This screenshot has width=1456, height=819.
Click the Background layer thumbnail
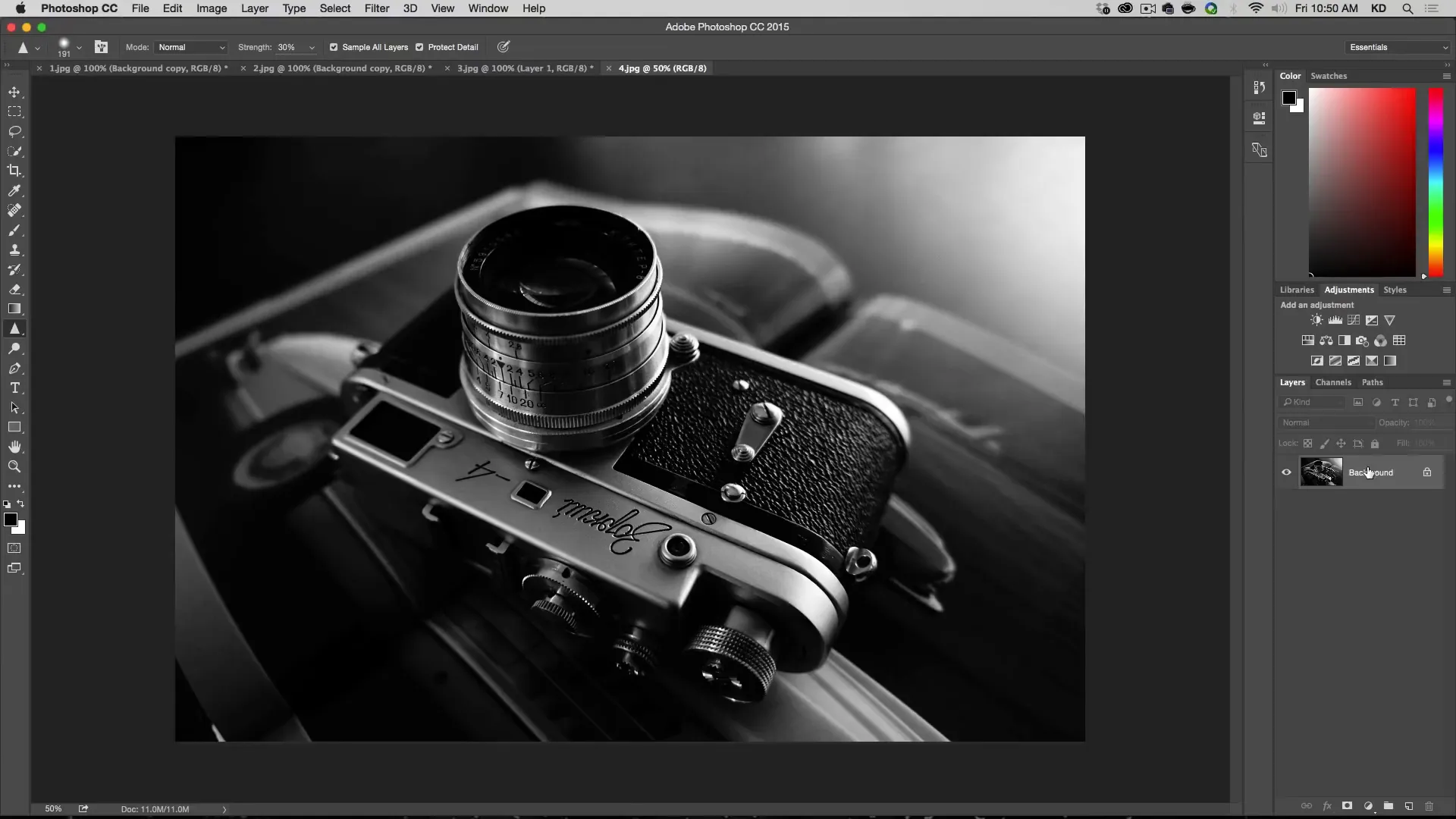pyautogui.click(x=1321, y=472)
